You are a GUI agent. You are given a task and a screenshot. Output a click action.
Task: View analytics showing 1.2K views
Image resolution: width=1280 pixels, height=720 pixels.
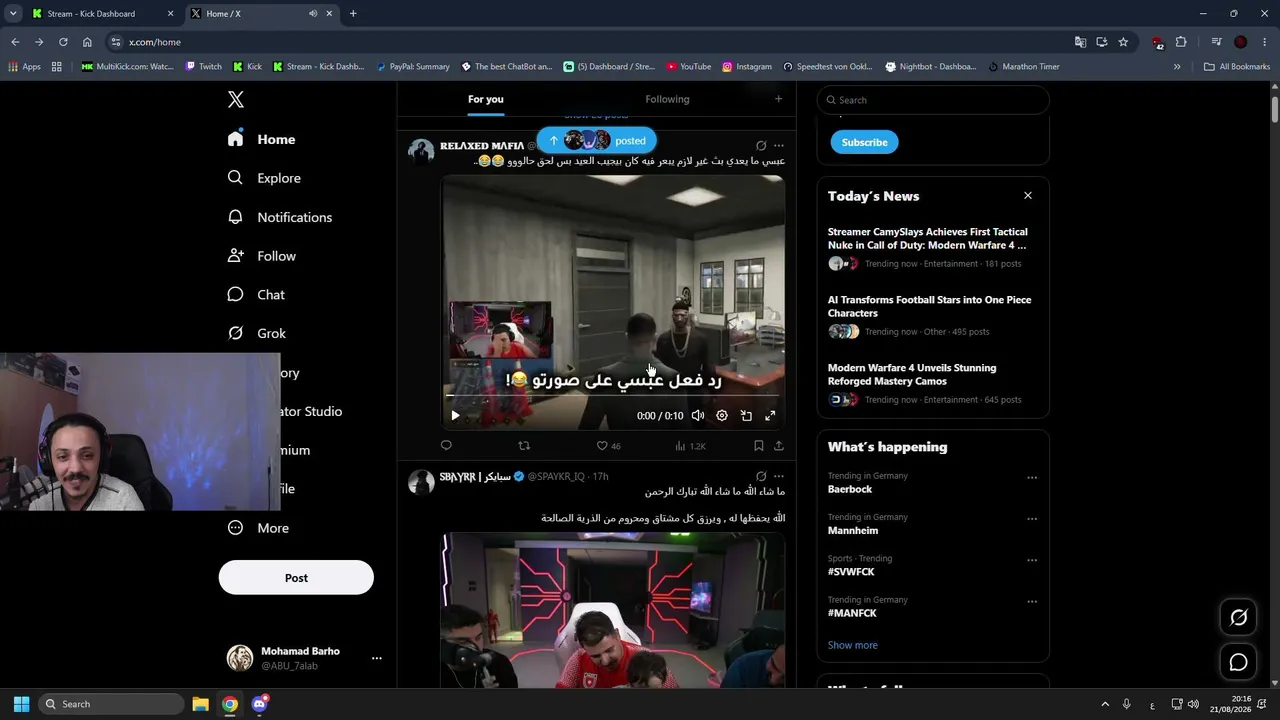(690, 446)
